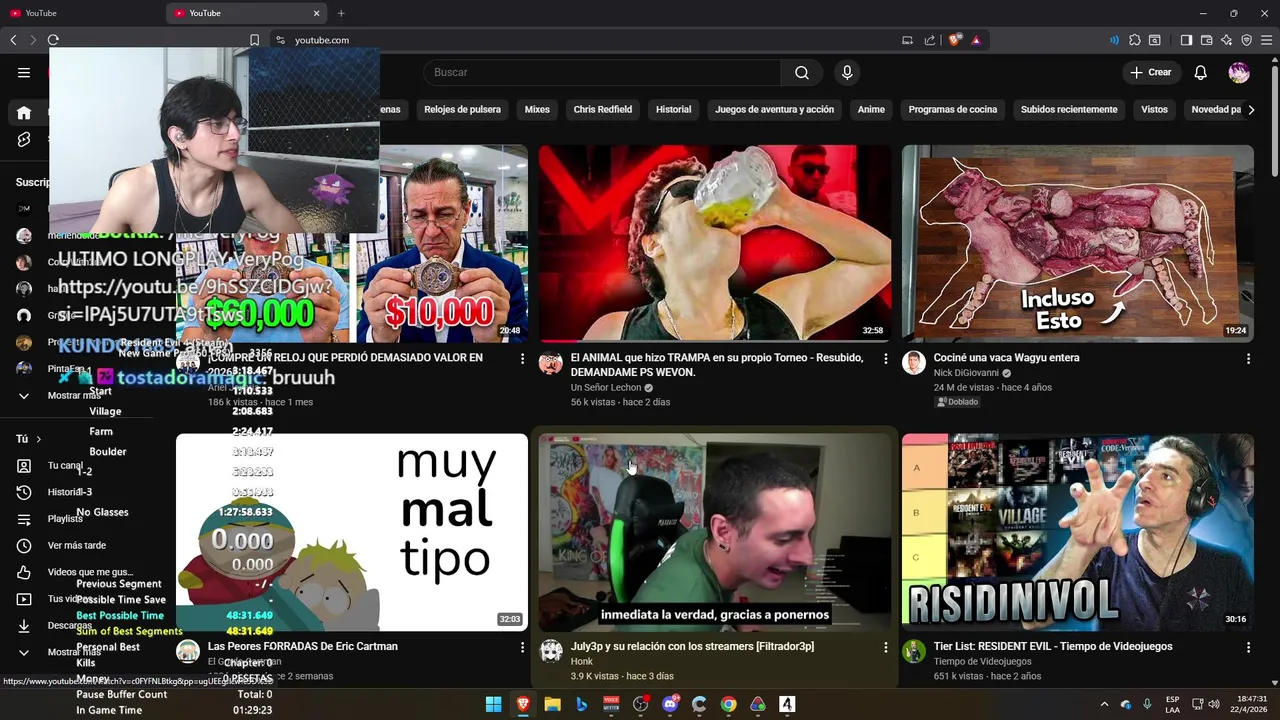
Task: Open options for Eric Cartman video
Action: (x=522, y=647)
